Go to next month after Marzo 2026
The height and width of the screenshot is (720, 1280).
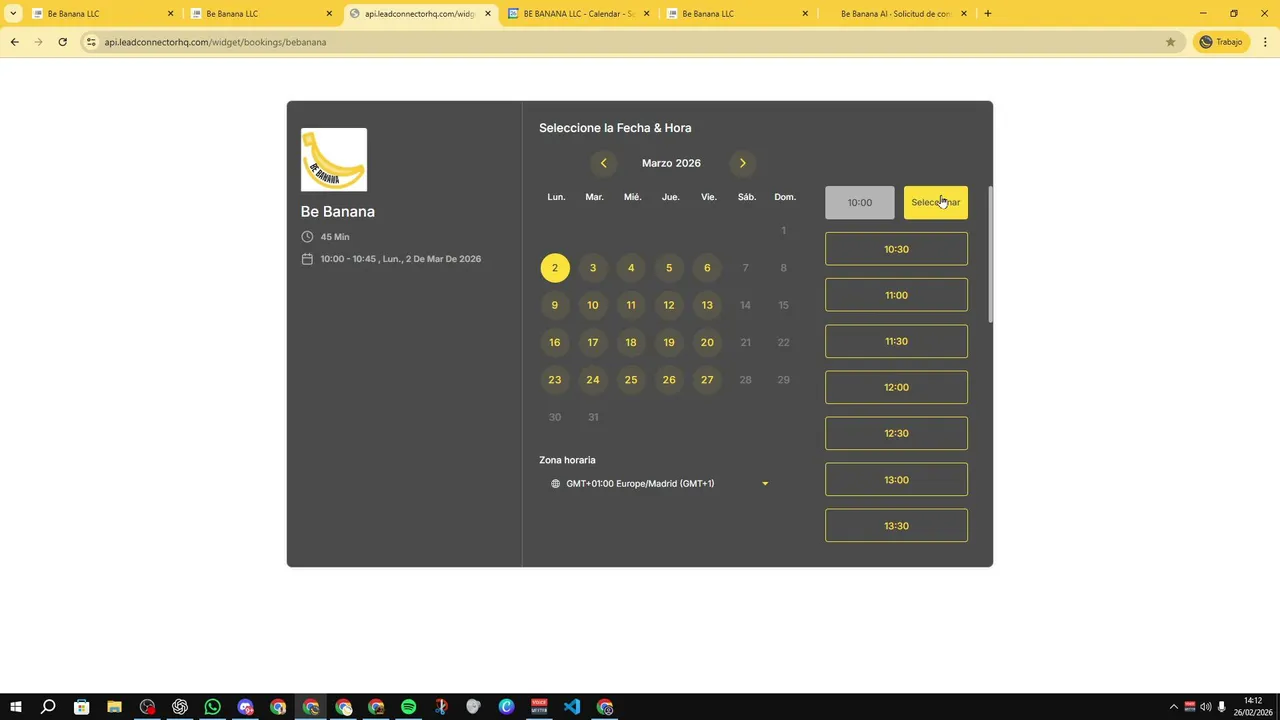click(x=742, y=163)
